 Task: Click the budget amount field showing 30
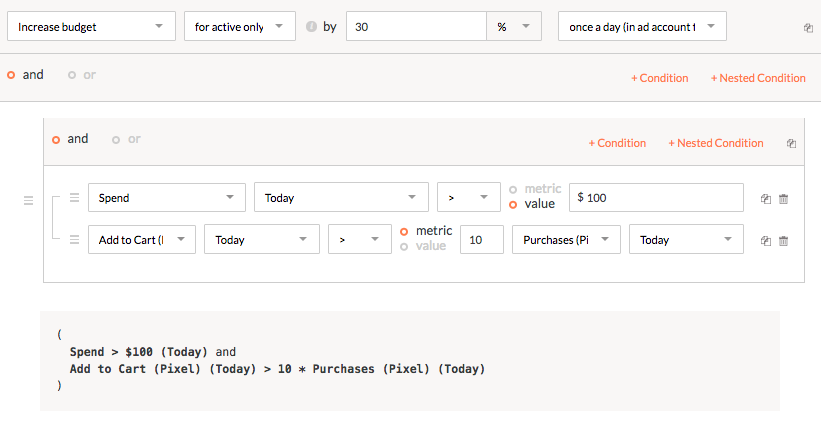pos(415,27)
